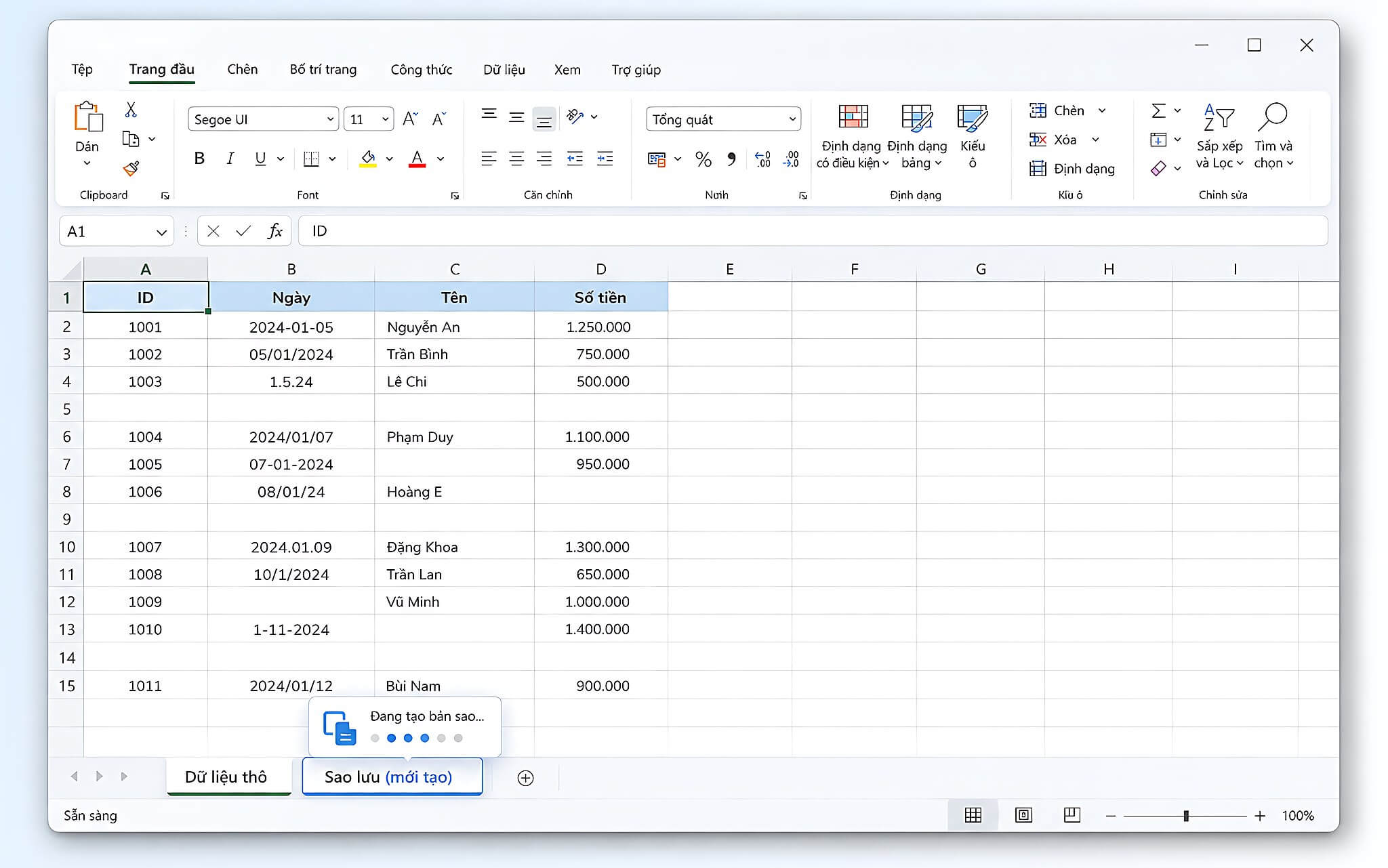The image size is (1388, 868).
Task: Open Insert Function fx icon
Action: coord(274,231)
